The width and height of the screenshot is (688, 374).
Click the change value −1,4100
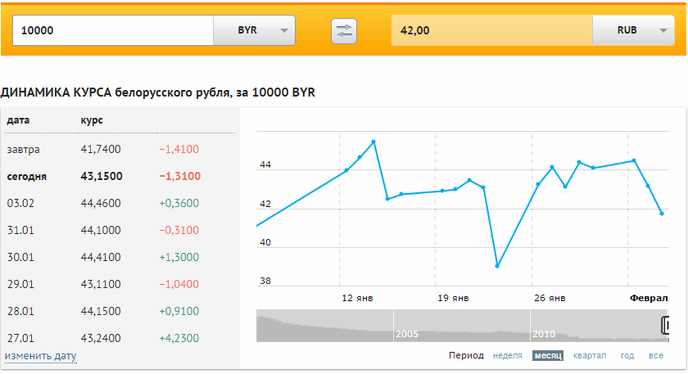tap(179, 149)
